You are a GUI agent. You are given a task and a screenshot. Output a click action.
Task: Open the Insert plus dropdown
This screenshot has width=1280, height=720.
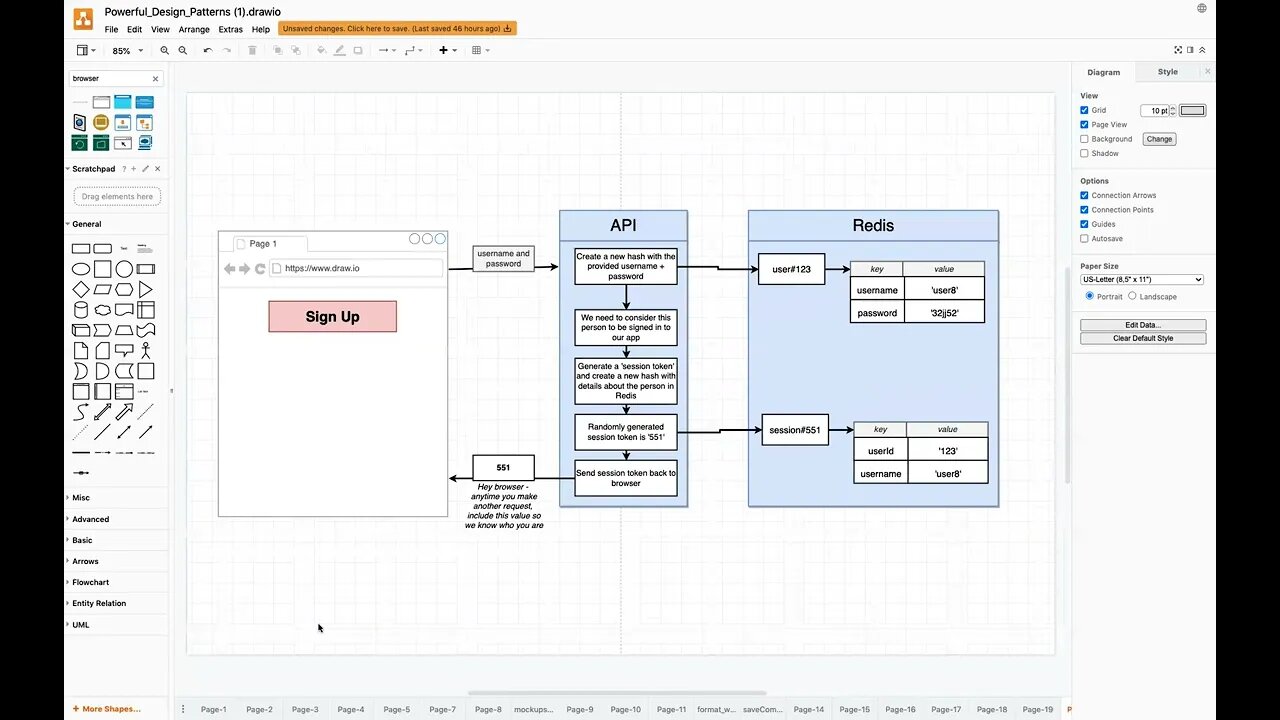[446, 50]
